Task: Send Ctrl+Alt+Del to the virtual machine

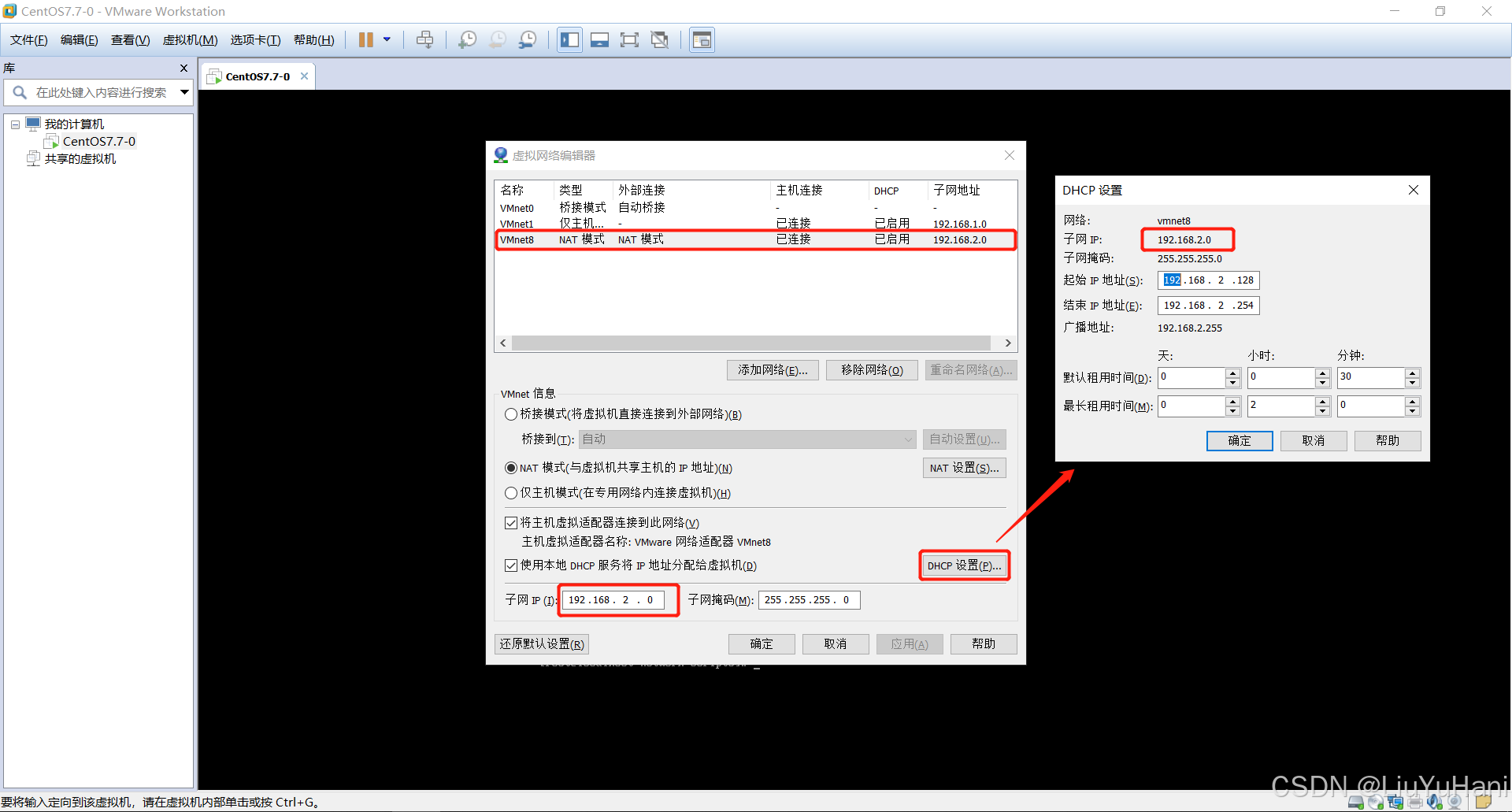Action: click(x=425, y=40)
